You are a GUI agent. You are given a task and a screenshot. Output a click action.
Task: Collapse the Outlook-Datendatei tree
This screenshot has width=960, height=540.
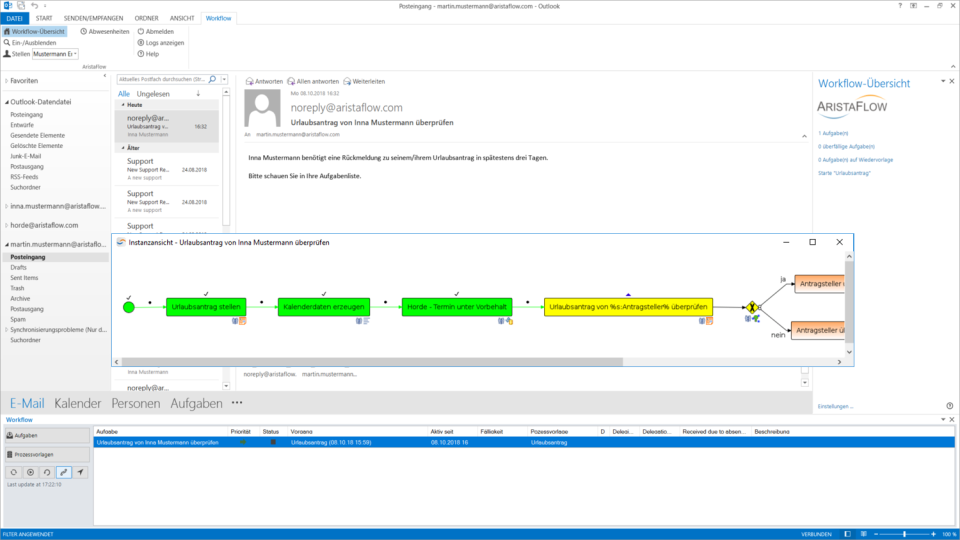coord(7,102)
